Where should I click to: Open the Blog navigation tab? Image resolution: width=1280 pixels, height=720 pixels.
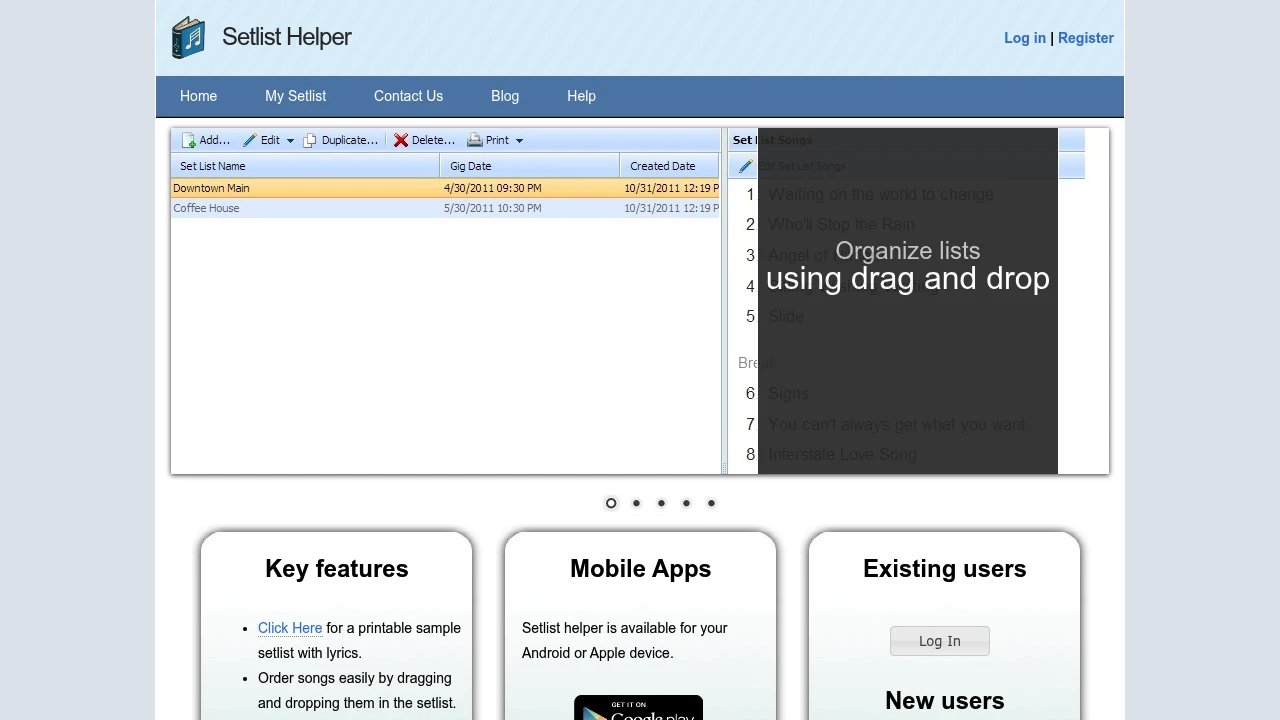pyautogui.click(x=505, y=96)
